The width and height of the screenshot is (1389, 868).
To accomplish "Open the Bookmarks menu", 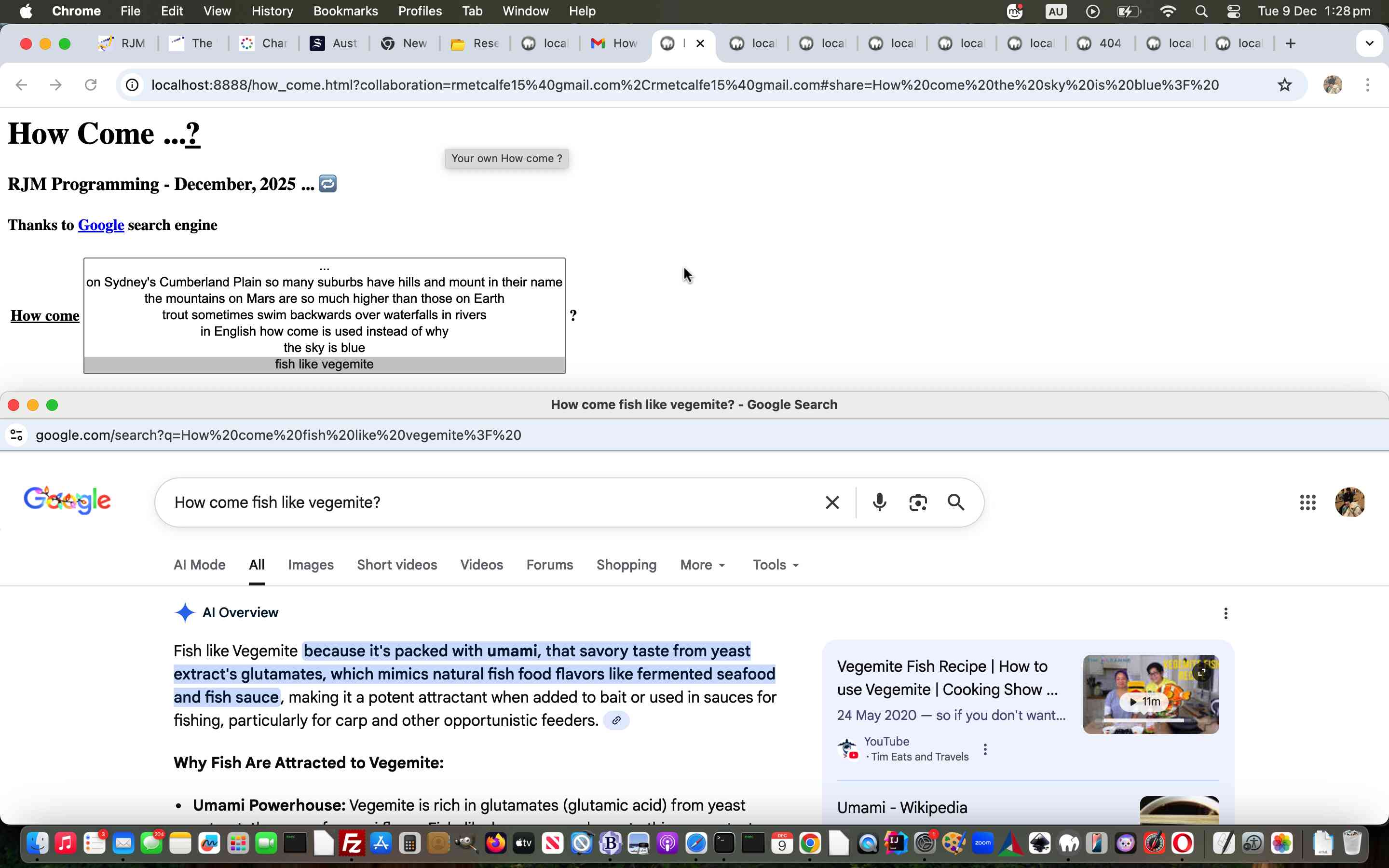I will pos(345,11).
